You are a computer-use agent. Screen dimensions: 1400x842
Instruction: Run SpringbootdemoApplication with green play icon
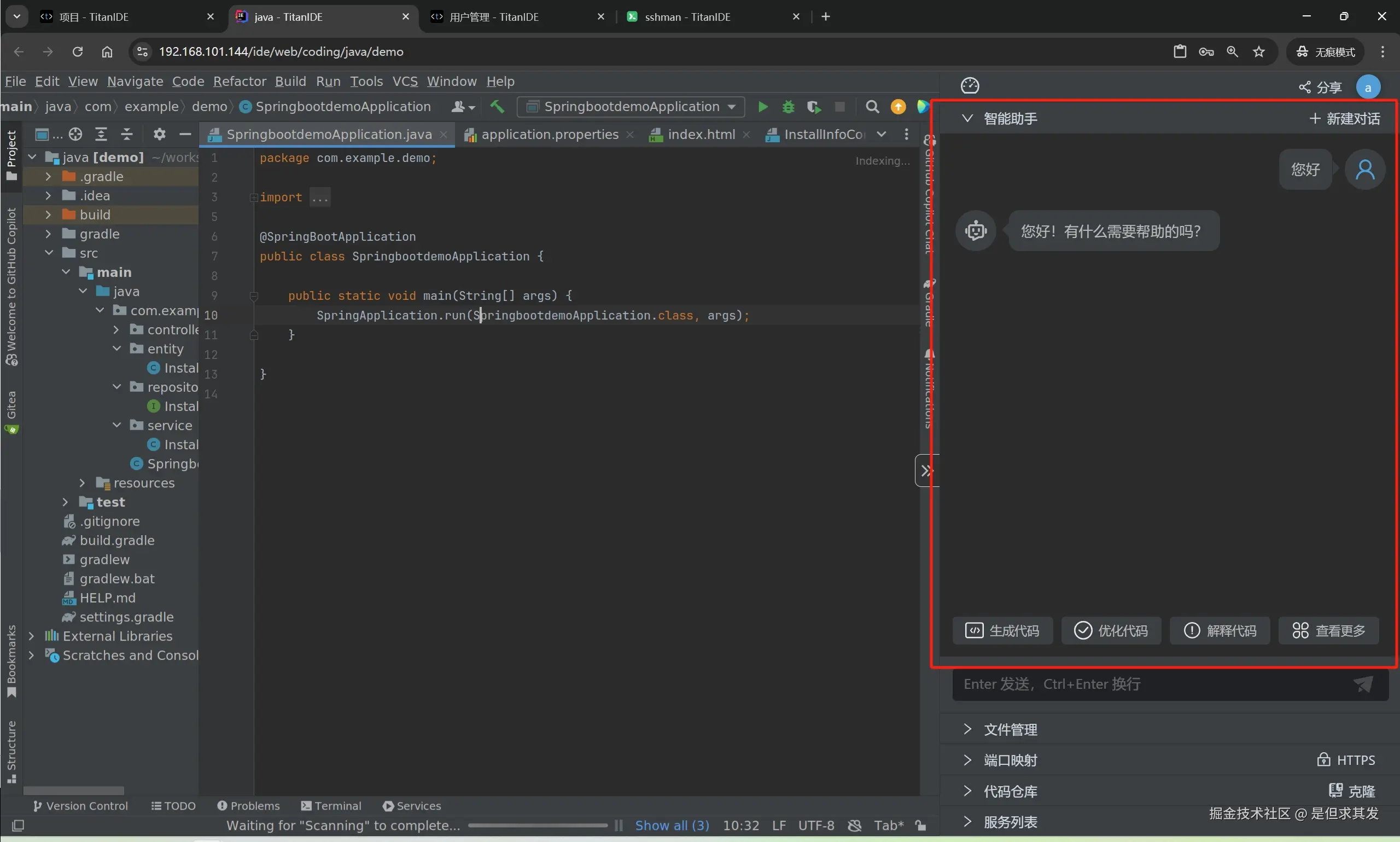pyautogui.click(x=763, y=107)
